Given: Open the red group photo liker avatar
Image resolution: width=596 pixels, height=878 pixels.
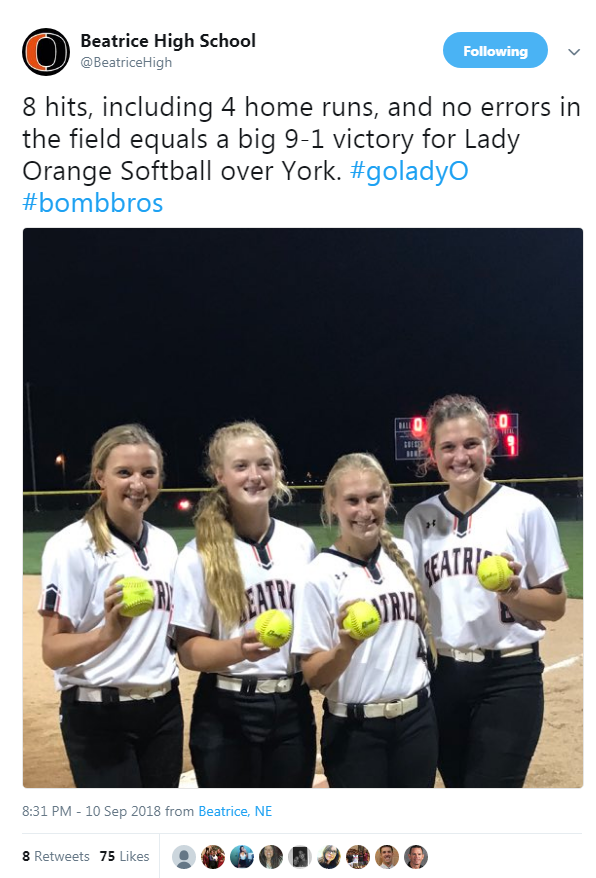Looking at the screenshot, I should tap(213, 857).
